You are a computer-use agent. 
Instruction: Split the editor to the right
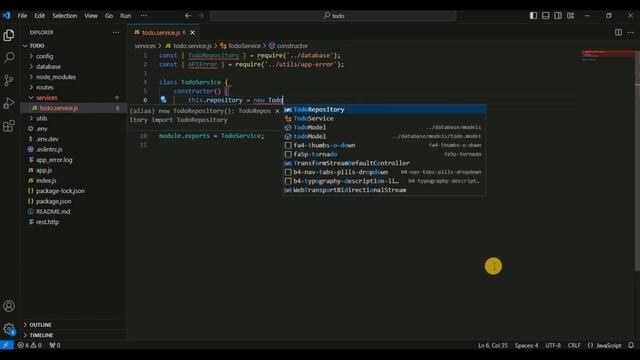(618, 32)
